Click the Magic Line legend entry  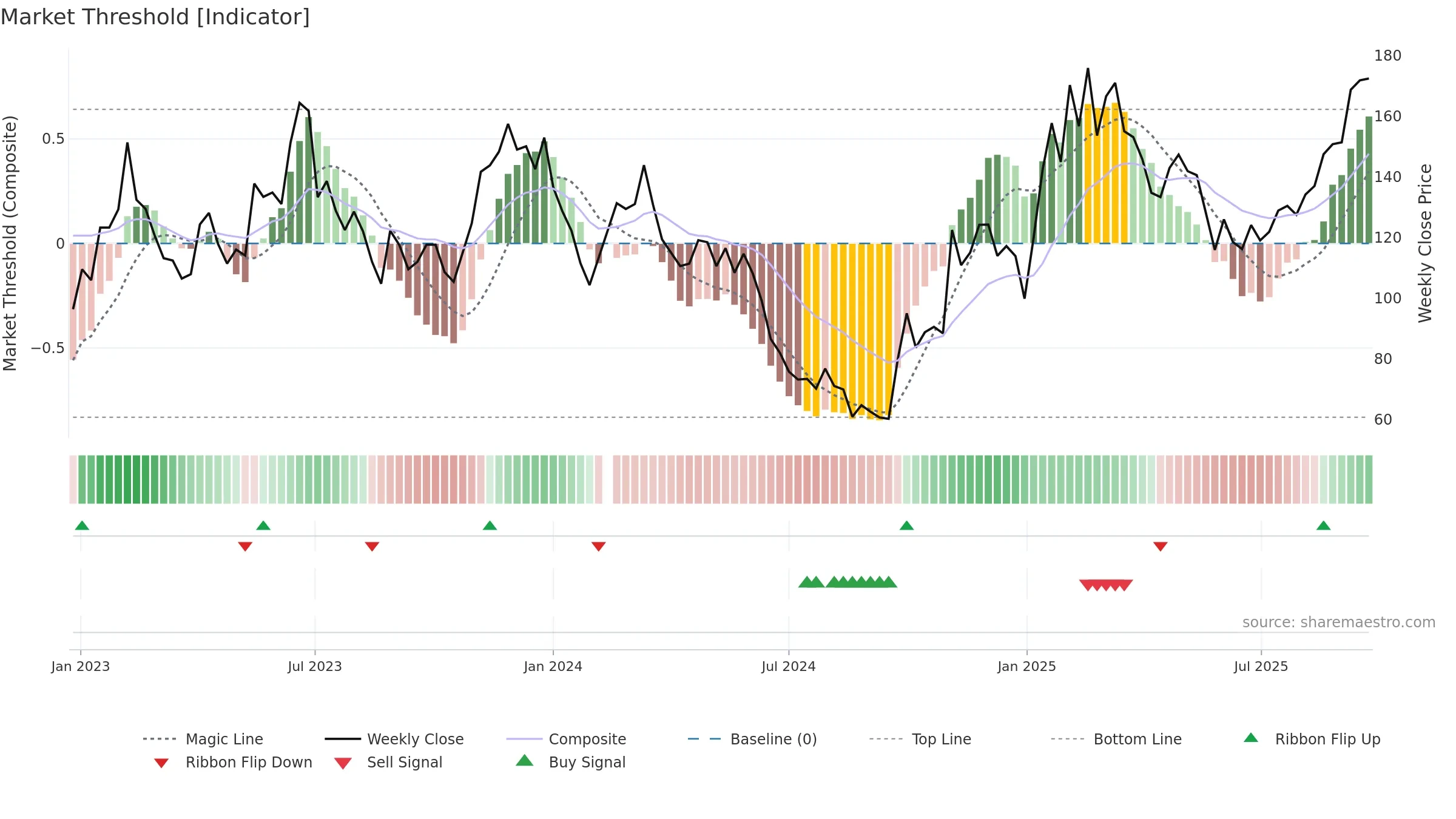coord(203,739)
